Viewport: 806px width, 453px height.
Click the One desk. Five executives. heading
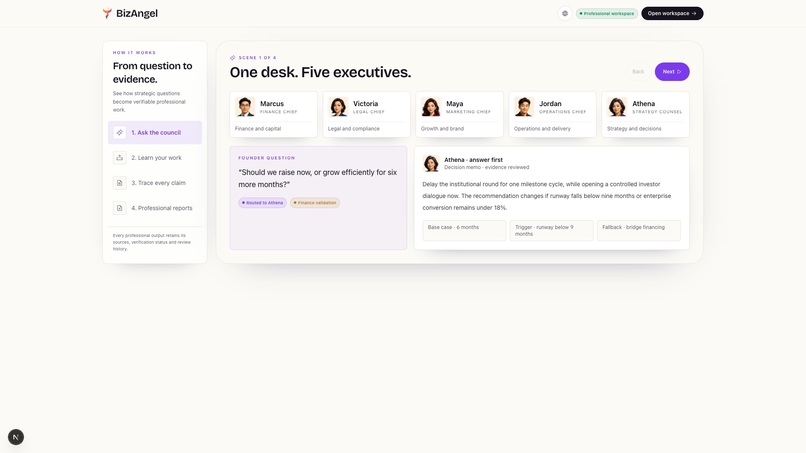pos(320,72)
